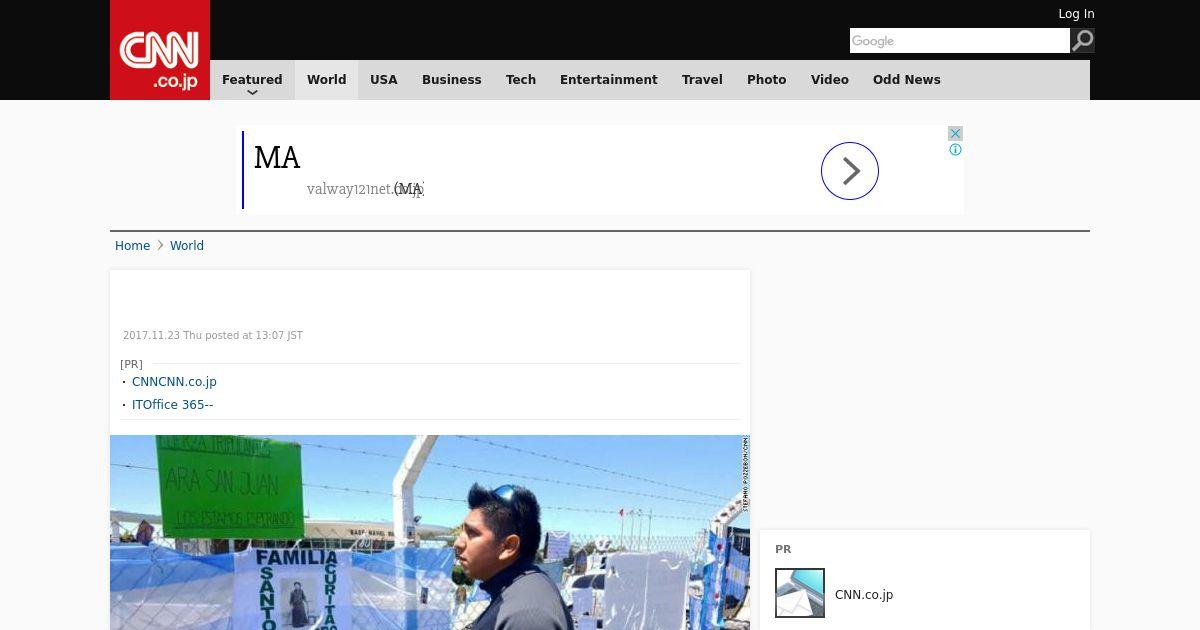Click the article posted date text

pos(213,336)
